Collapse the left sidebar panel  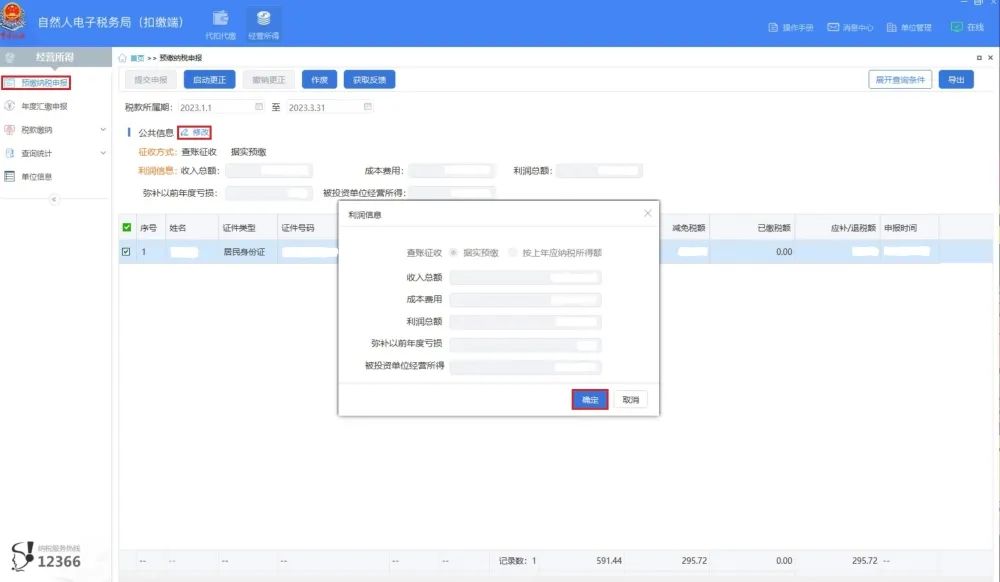tap(55, 199)
